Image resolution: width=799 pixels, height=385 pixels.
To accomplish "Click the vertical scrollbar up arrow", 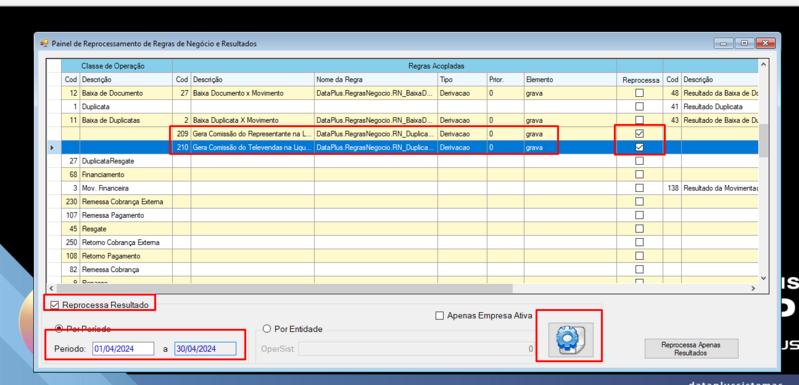I will coord(763,65).
